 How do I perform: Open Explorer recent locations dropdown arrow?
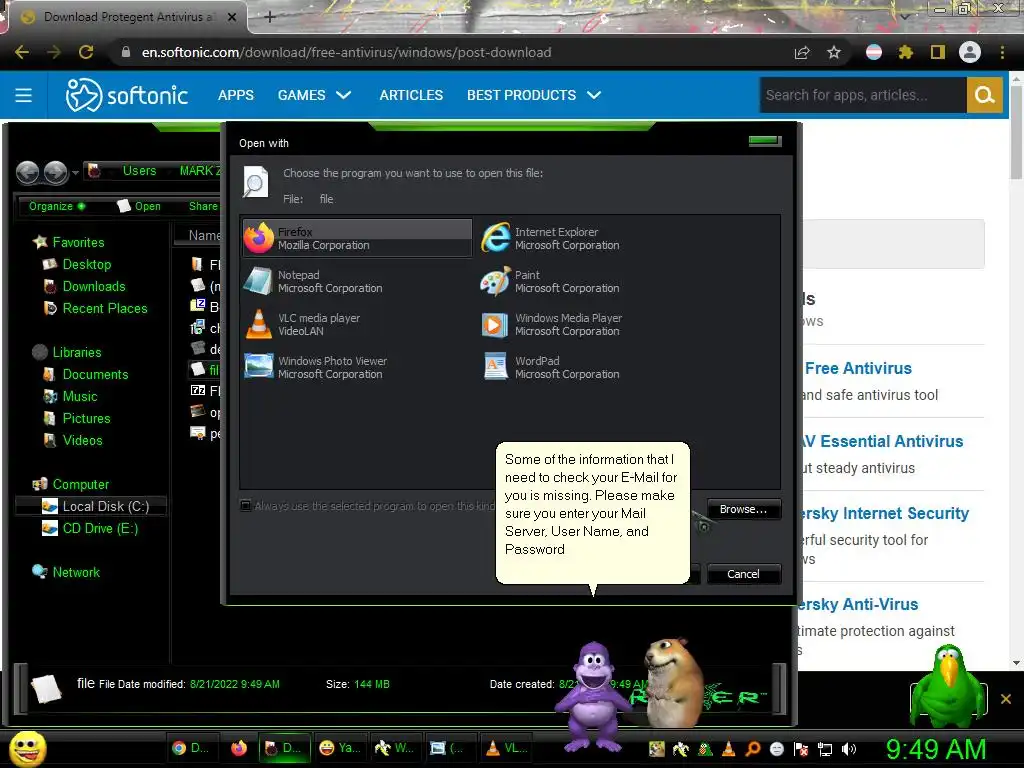coord(76,172)
